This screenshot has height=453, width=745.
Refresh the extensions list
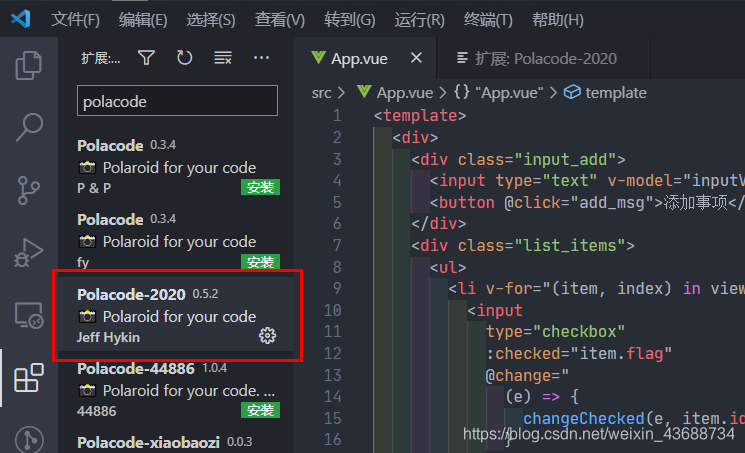[x=184, y=58]
